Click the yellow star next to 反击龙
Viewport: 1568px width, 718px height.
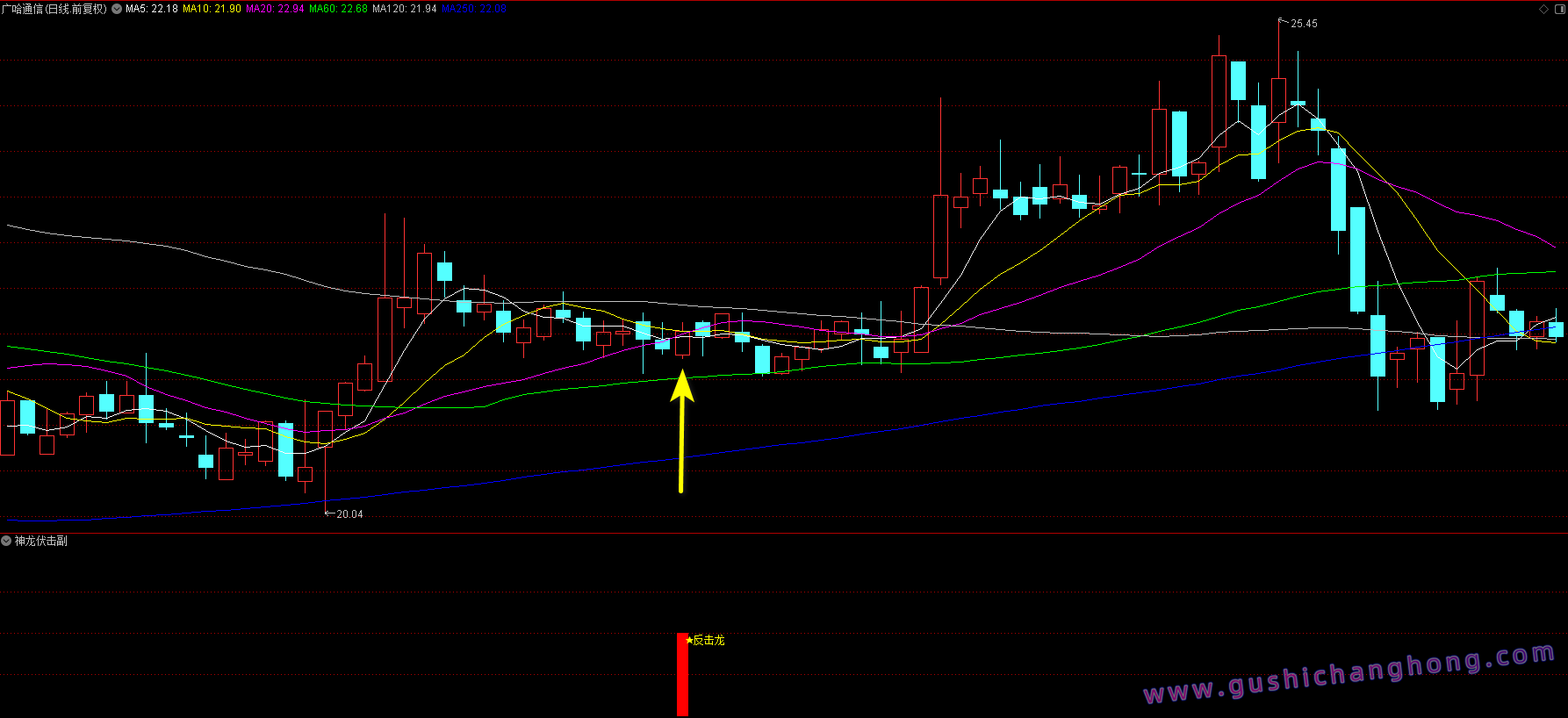coord(689,640)
